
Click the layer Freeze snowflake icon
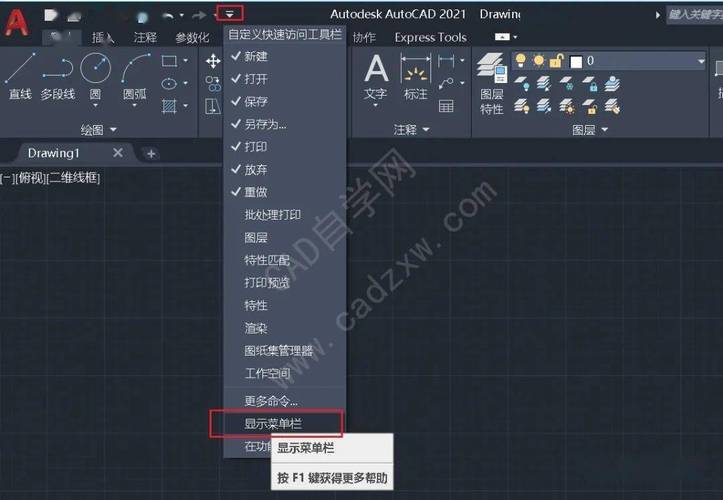pos(567,84)
